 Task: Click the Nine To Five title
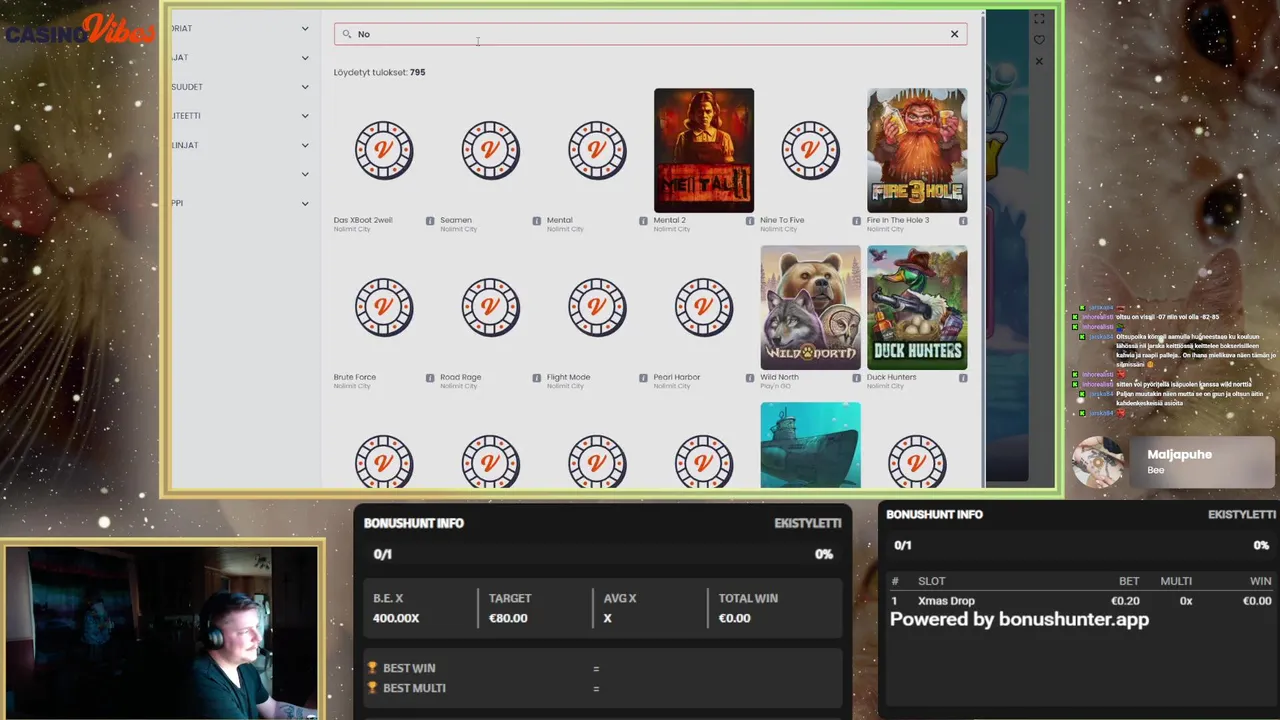point(782,220)
